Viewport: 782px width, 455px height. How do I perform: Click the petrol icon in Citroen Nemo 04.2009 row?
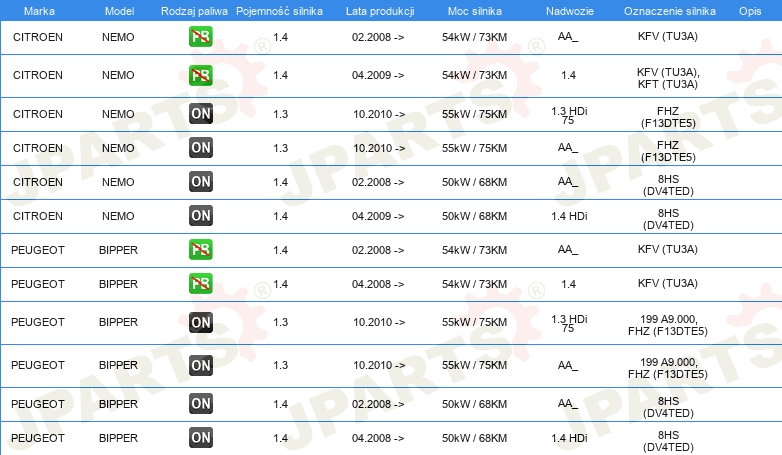point(200,75)
